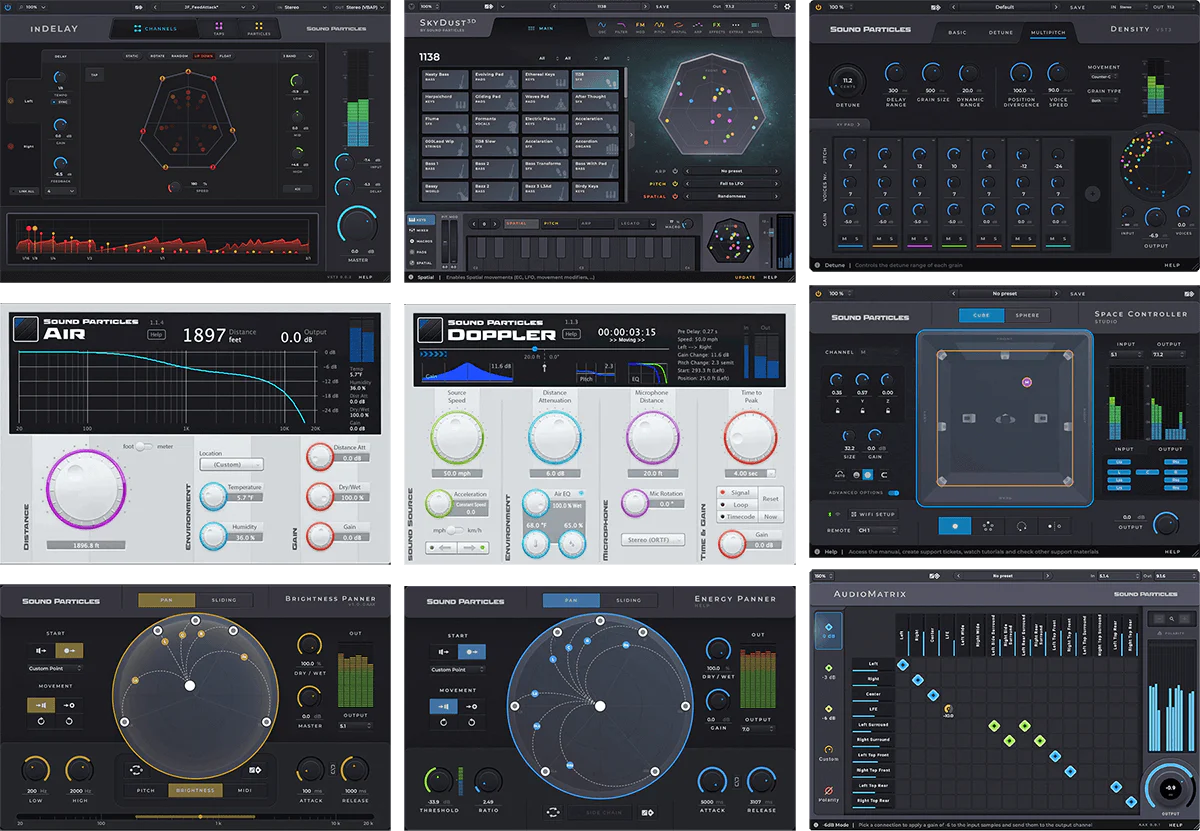1200x831 pixels.
Task: Select the Up-Down movement mode in InDelay
Action: click(206, 56)
